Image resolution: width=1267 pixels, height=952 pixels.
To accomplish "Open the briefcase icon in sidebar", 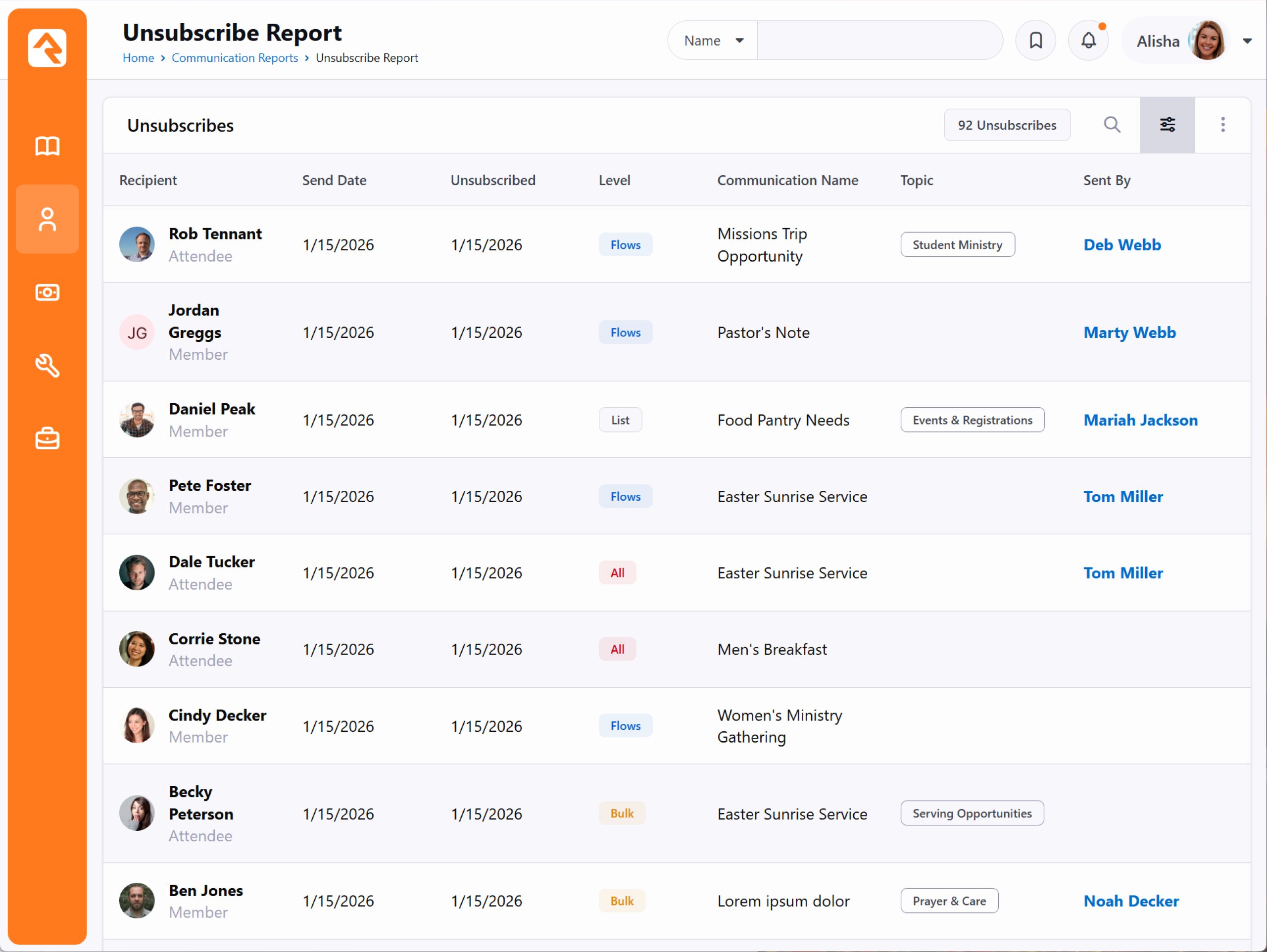I will [x=47, y=439].
